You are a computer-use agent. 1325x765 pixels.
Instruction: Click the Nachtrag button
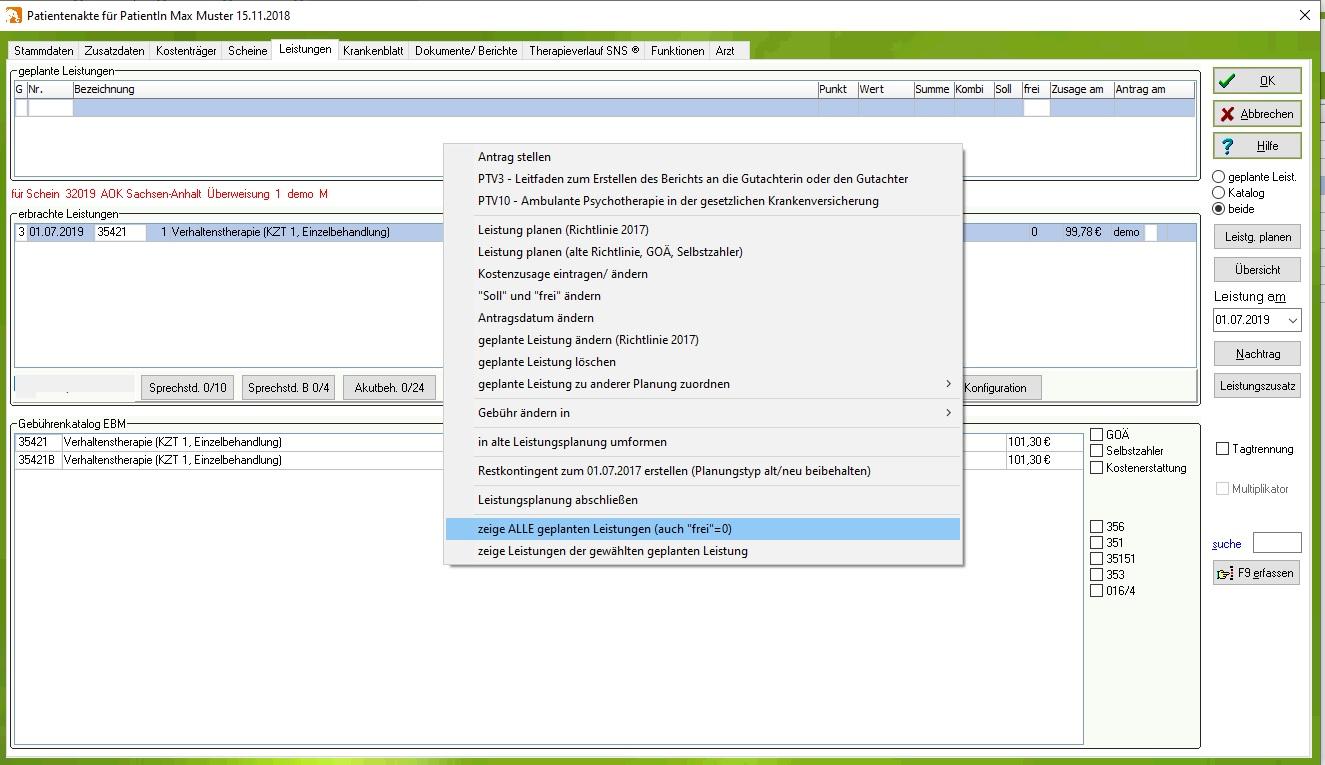click(x=1257, y=354)
